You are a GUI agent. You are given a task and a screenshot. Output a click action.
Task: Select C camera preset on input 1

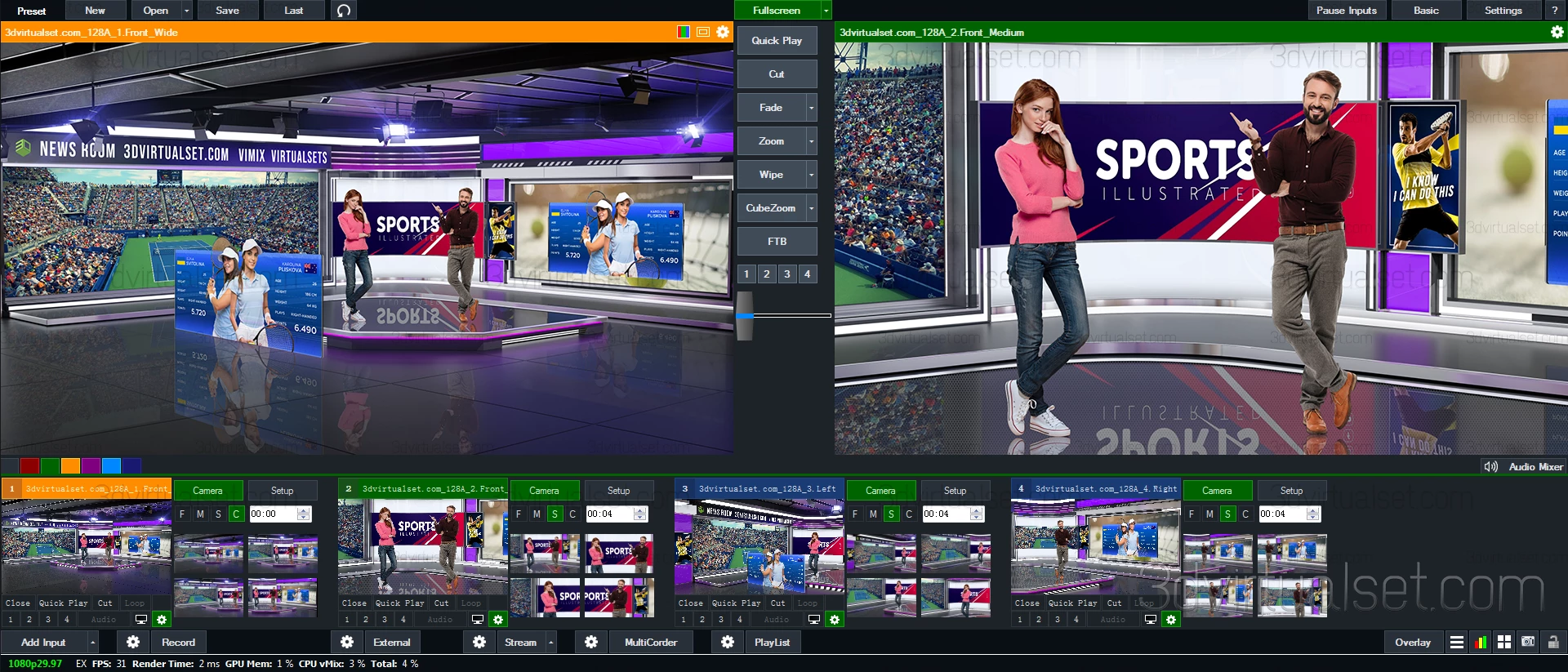coord(236,514)
